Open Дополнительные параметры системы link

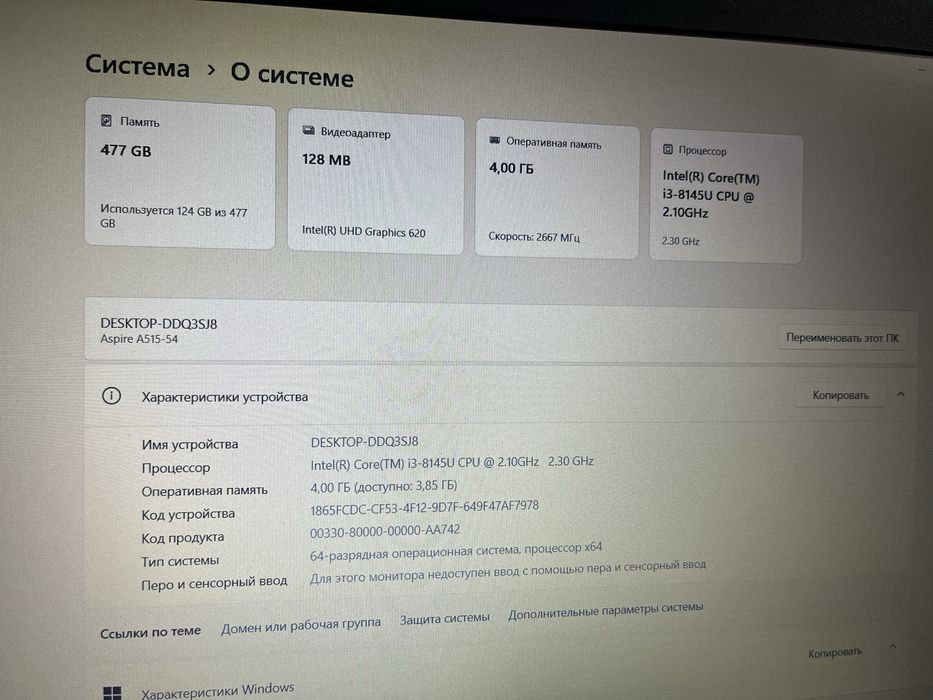[606, 611]
